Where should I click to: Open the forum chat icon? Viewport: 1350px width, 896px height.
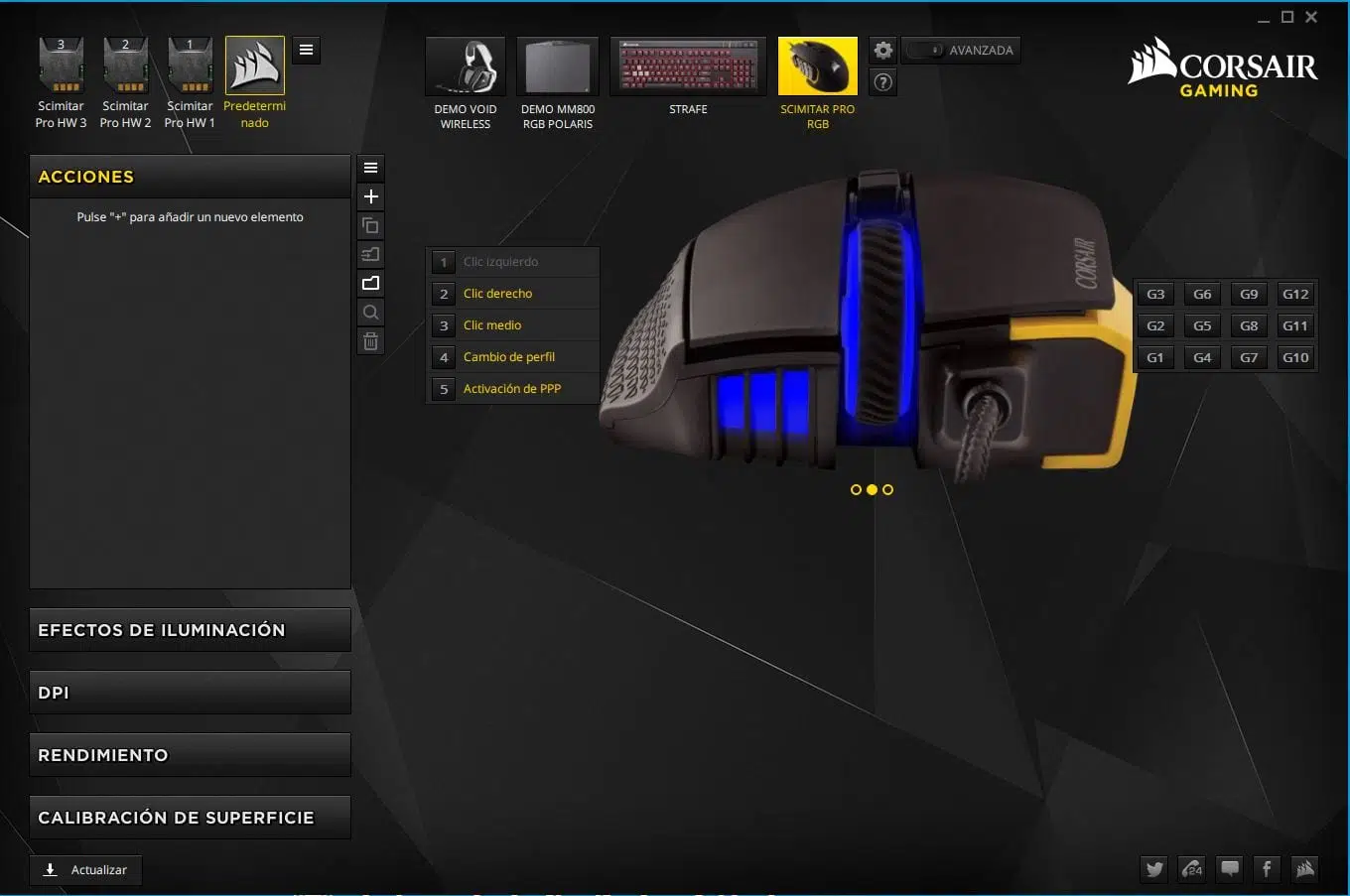coord(1229,869)
